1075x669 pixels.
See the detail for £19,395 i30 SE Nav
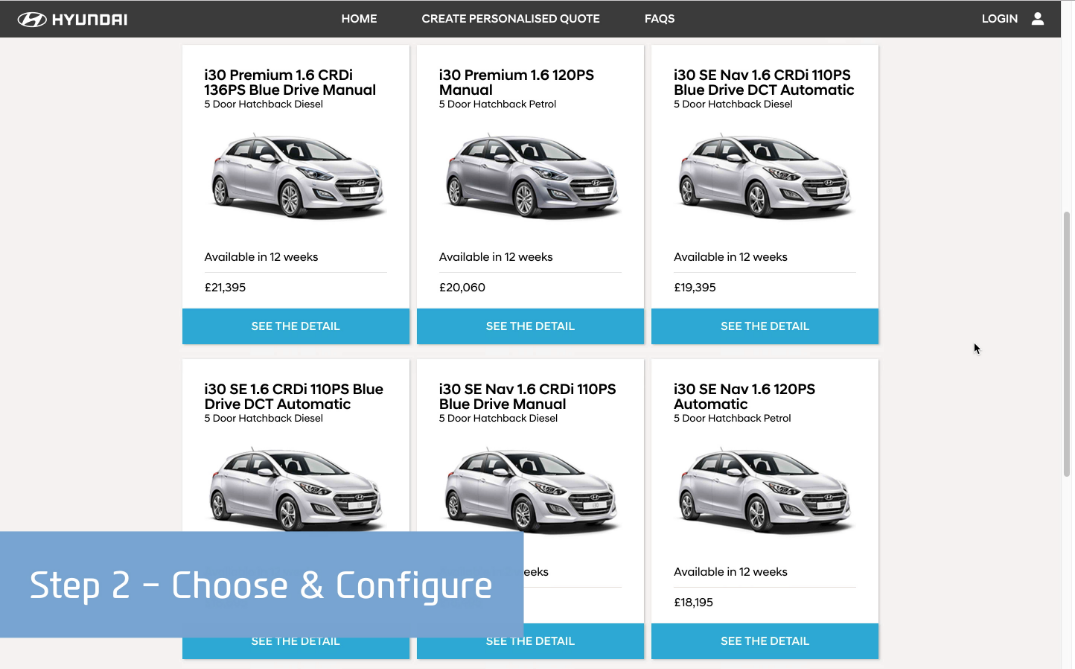[x=764, y=326]
